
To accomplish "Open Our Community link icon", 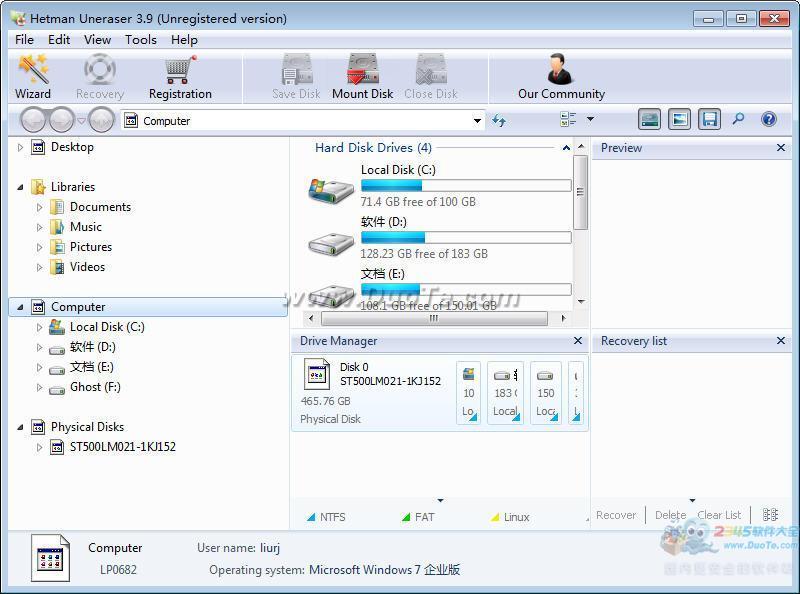I will click(x=561, y=69).
